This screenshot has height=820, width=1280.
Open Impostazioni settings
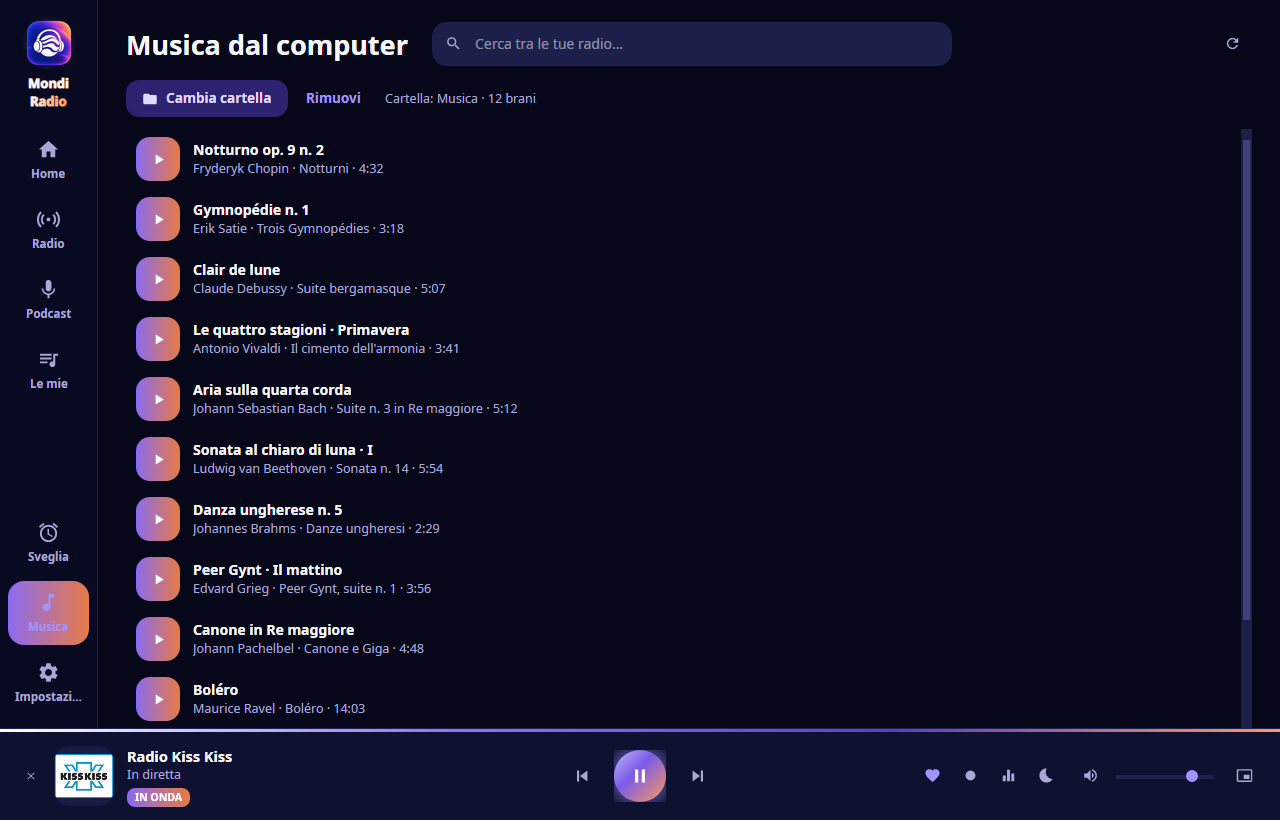48,683
